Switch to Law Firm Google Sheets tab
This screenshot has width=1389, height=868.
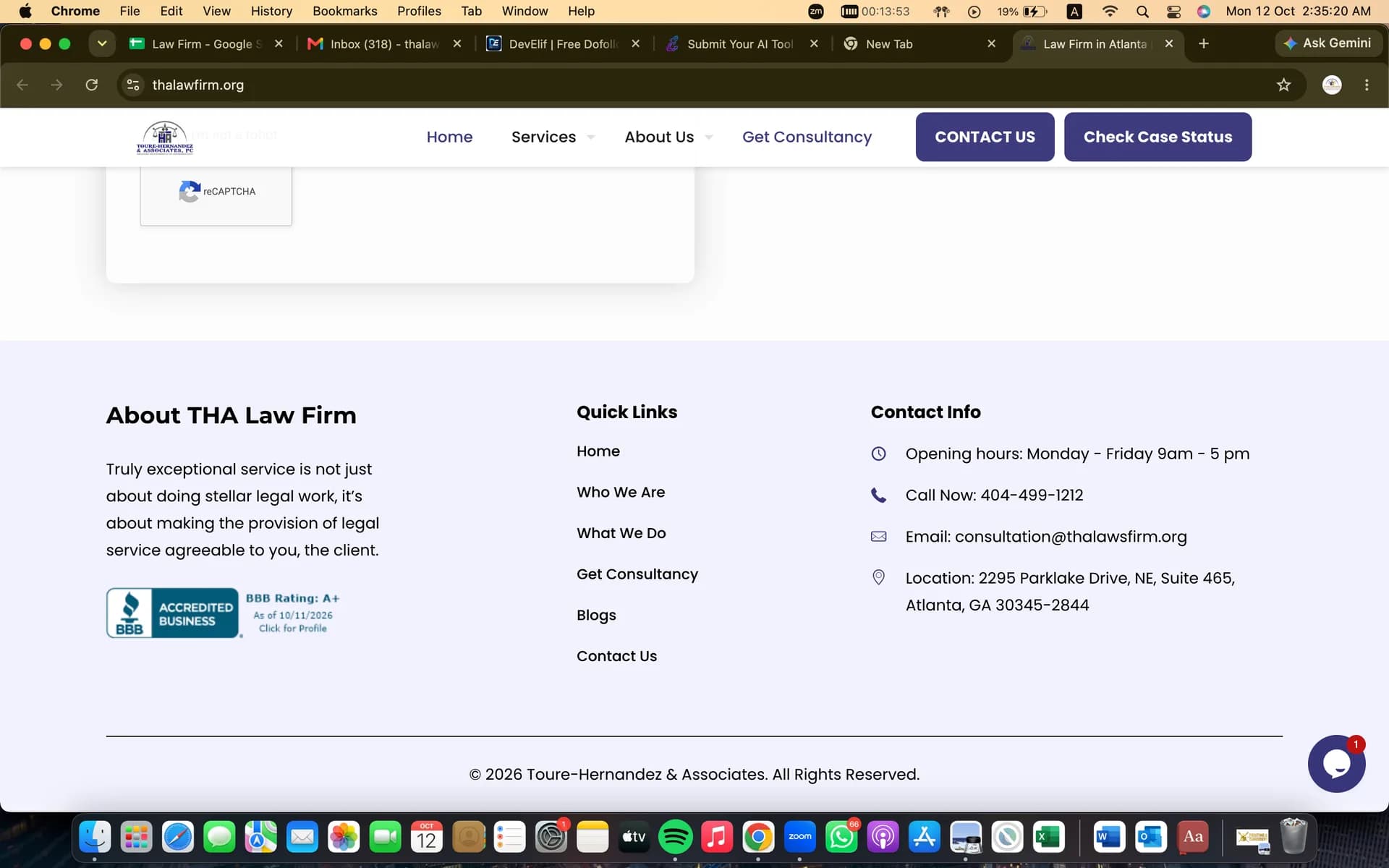tap(205, 43)
